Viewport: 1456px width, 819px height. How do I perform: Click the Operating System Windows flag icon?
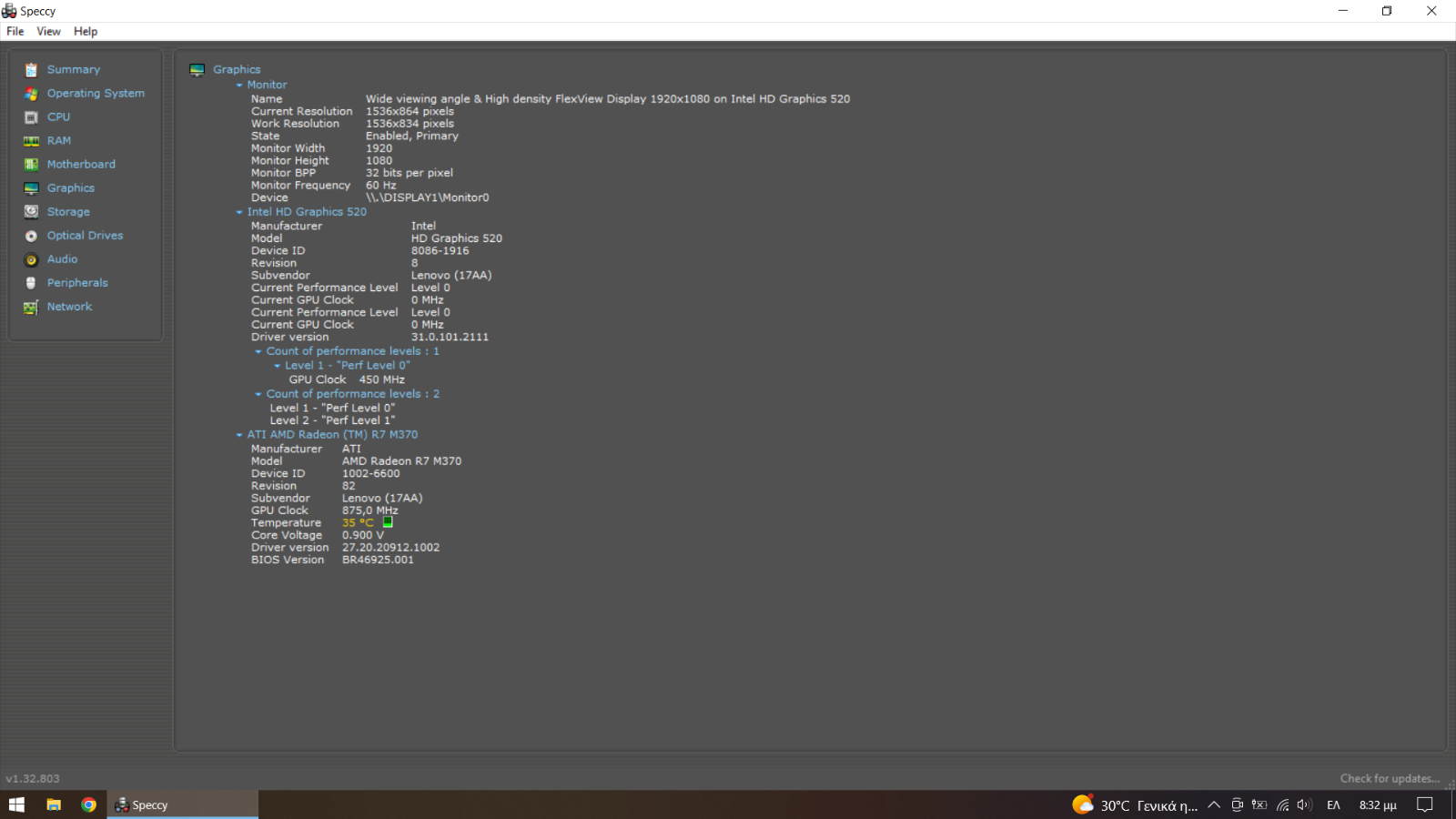(x=31, y=94)
